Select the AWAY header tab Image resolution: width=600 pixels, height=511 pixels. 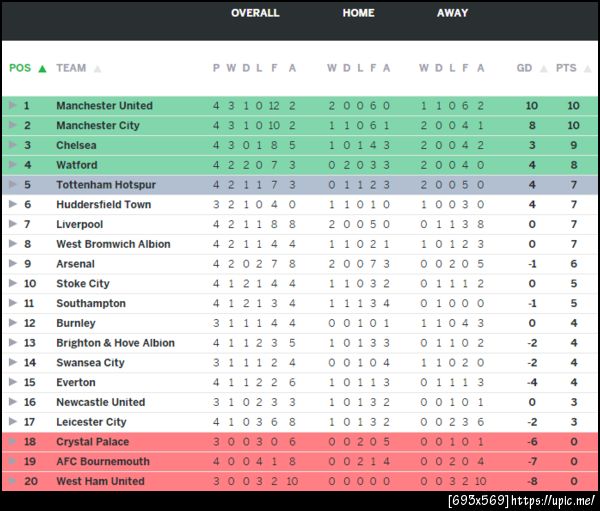pos(452,13)
